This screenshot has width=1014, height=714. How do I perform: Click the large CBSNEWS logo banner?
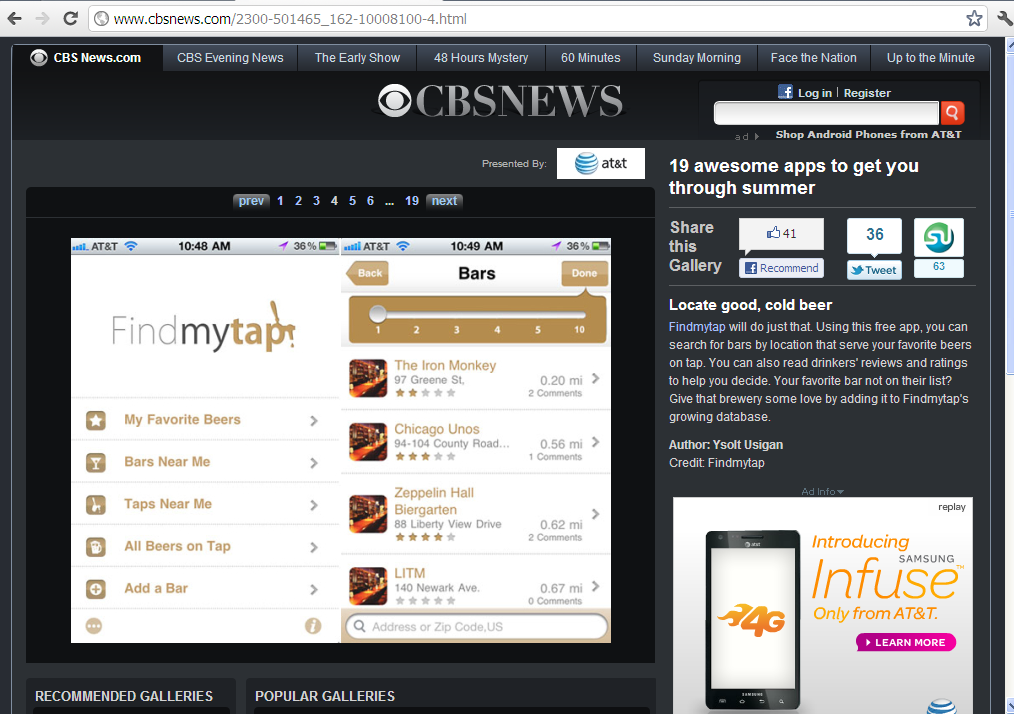(501, 101)
